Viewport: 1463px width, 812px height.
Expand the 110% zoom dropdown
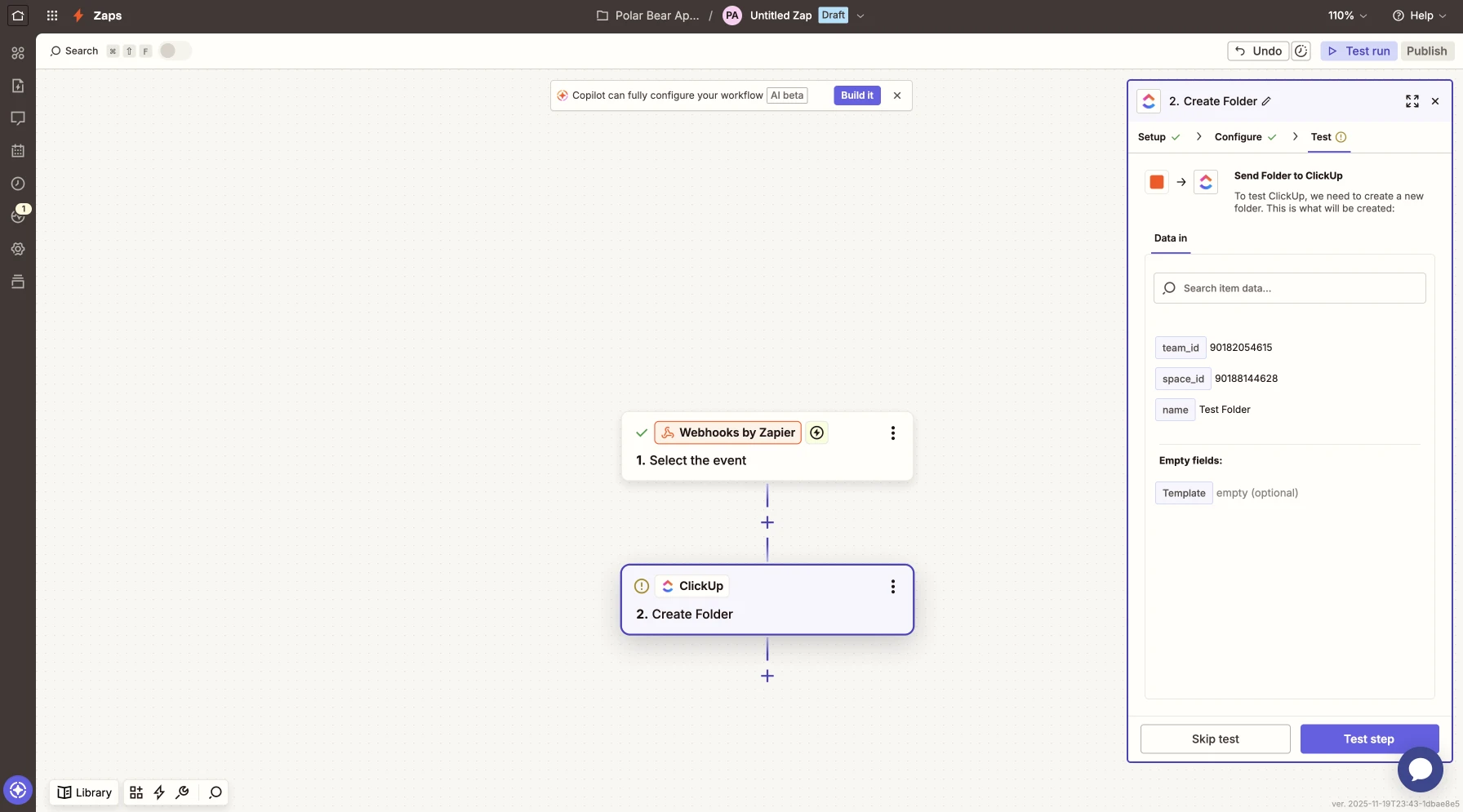[1347, 16]
